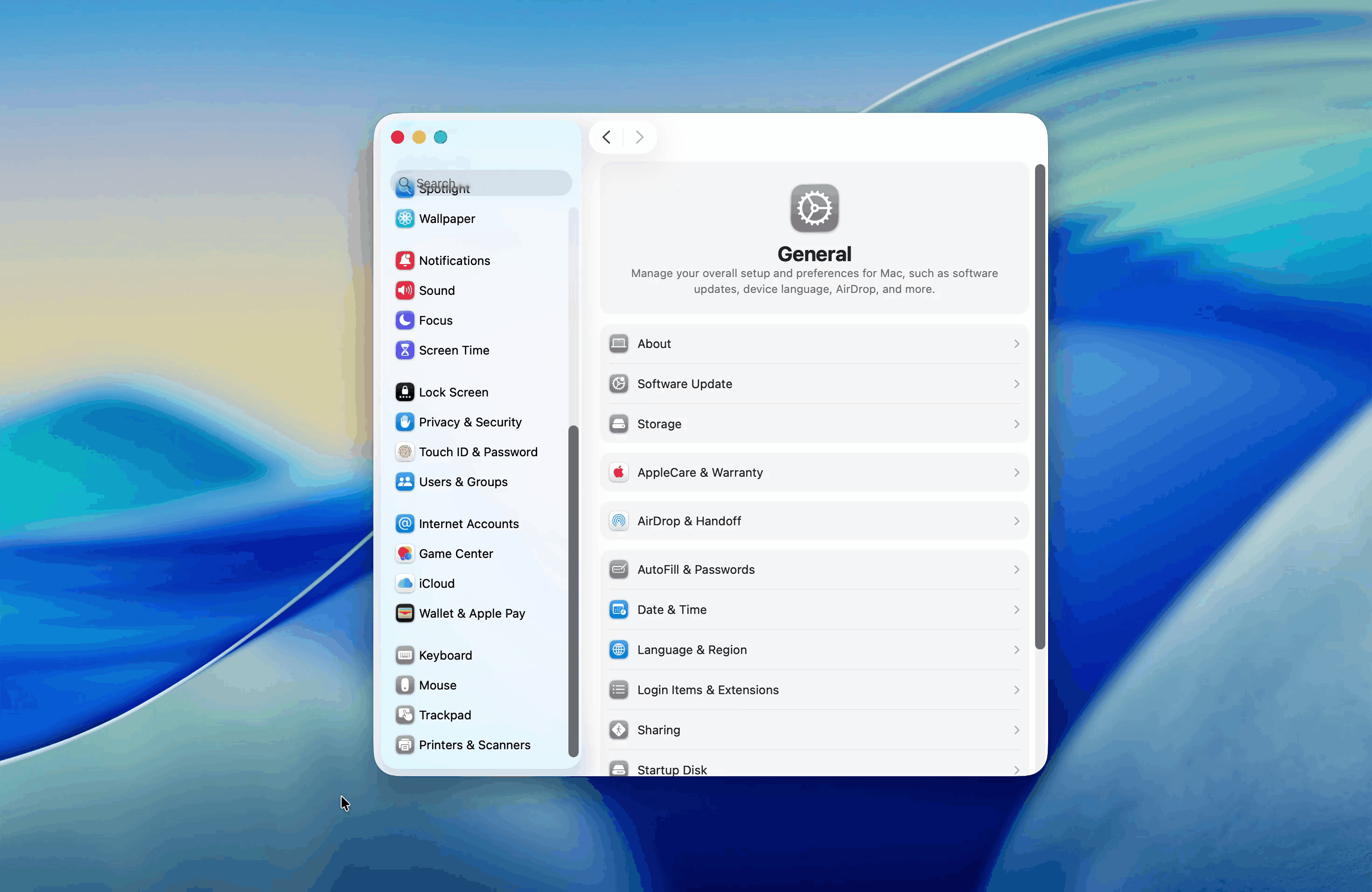
Task: Click the General gear header icon
Action: click(814, 208)
